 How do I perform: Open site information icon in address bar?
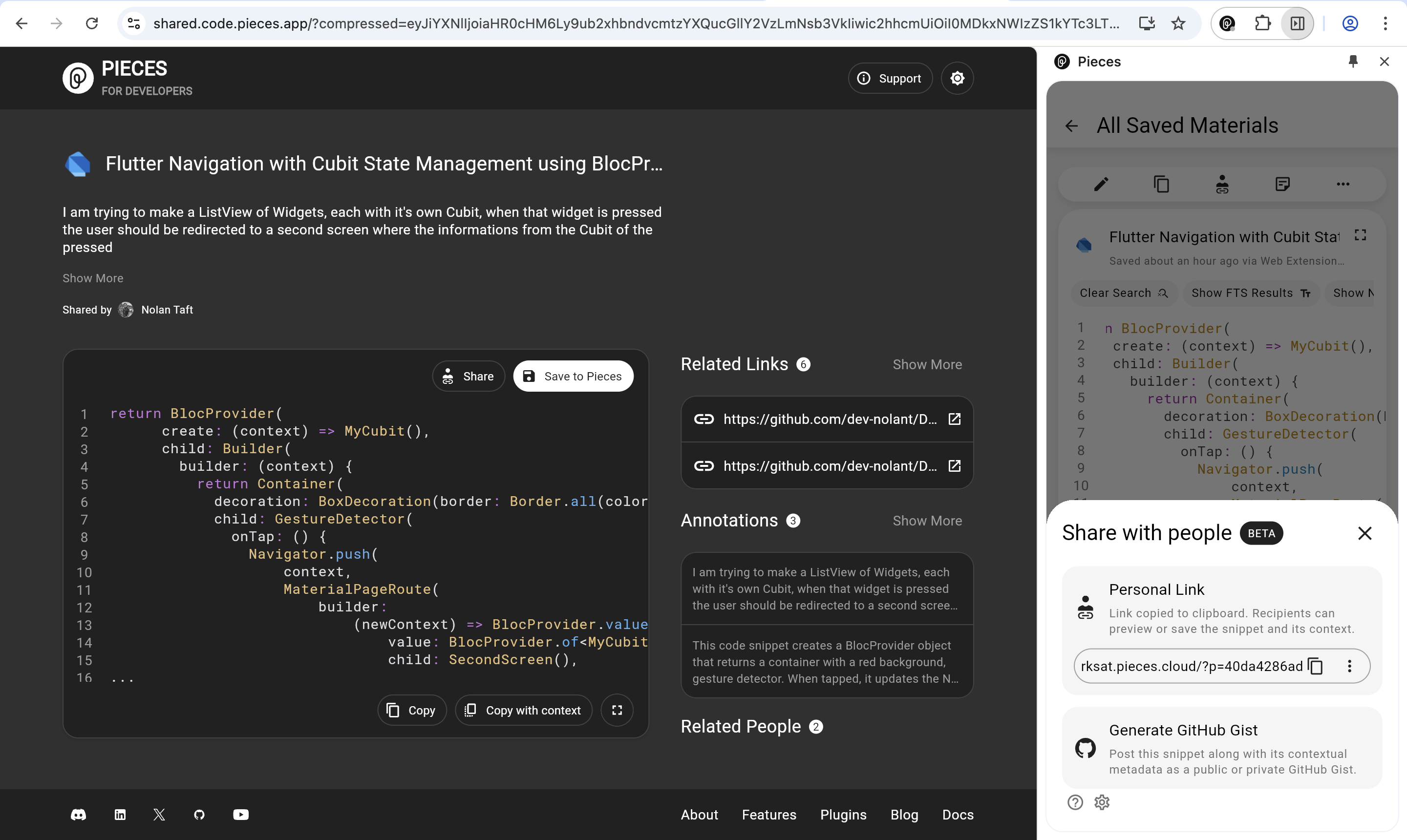pos(134,23)
